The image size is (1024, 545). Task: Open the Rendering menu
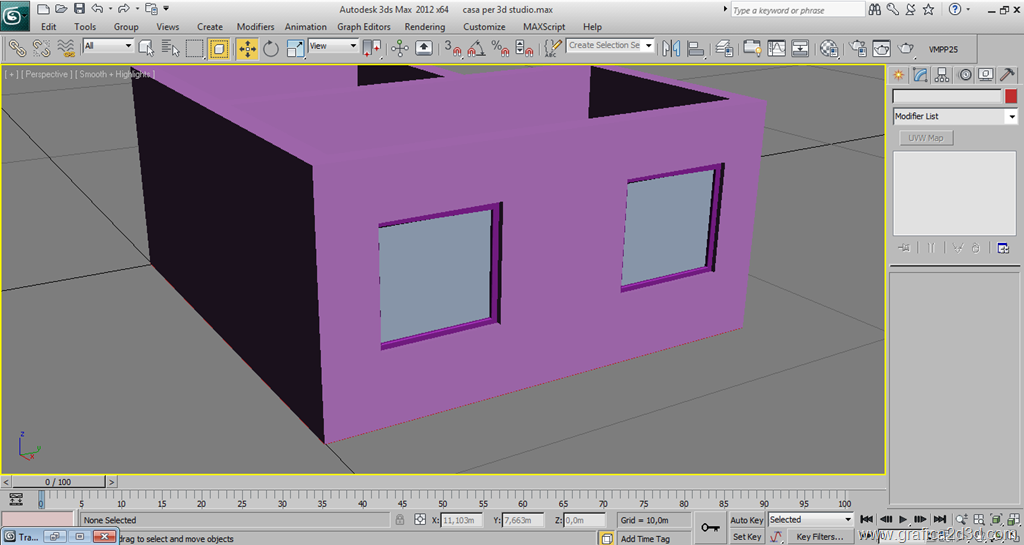click(424, 27)
